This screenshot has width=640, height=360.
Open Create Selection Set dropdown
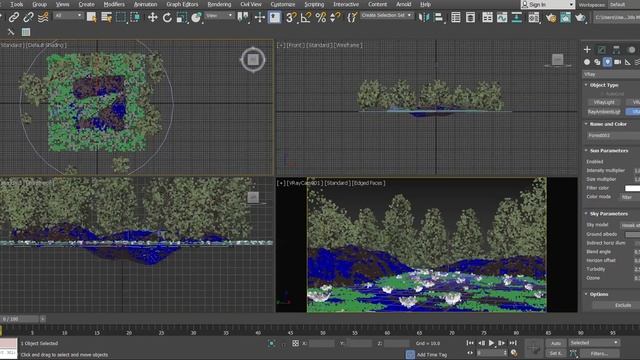tap(387, 16)
